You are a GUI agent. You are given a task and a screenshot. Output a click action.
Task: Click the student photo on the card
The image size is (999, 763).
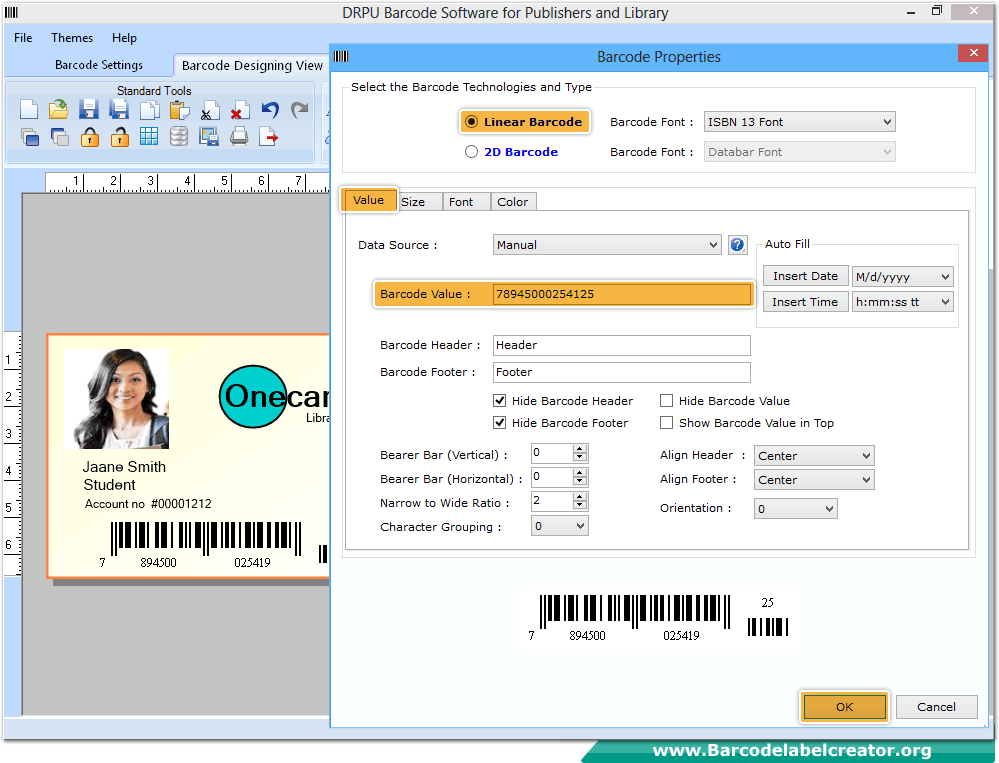coord(119,398)
